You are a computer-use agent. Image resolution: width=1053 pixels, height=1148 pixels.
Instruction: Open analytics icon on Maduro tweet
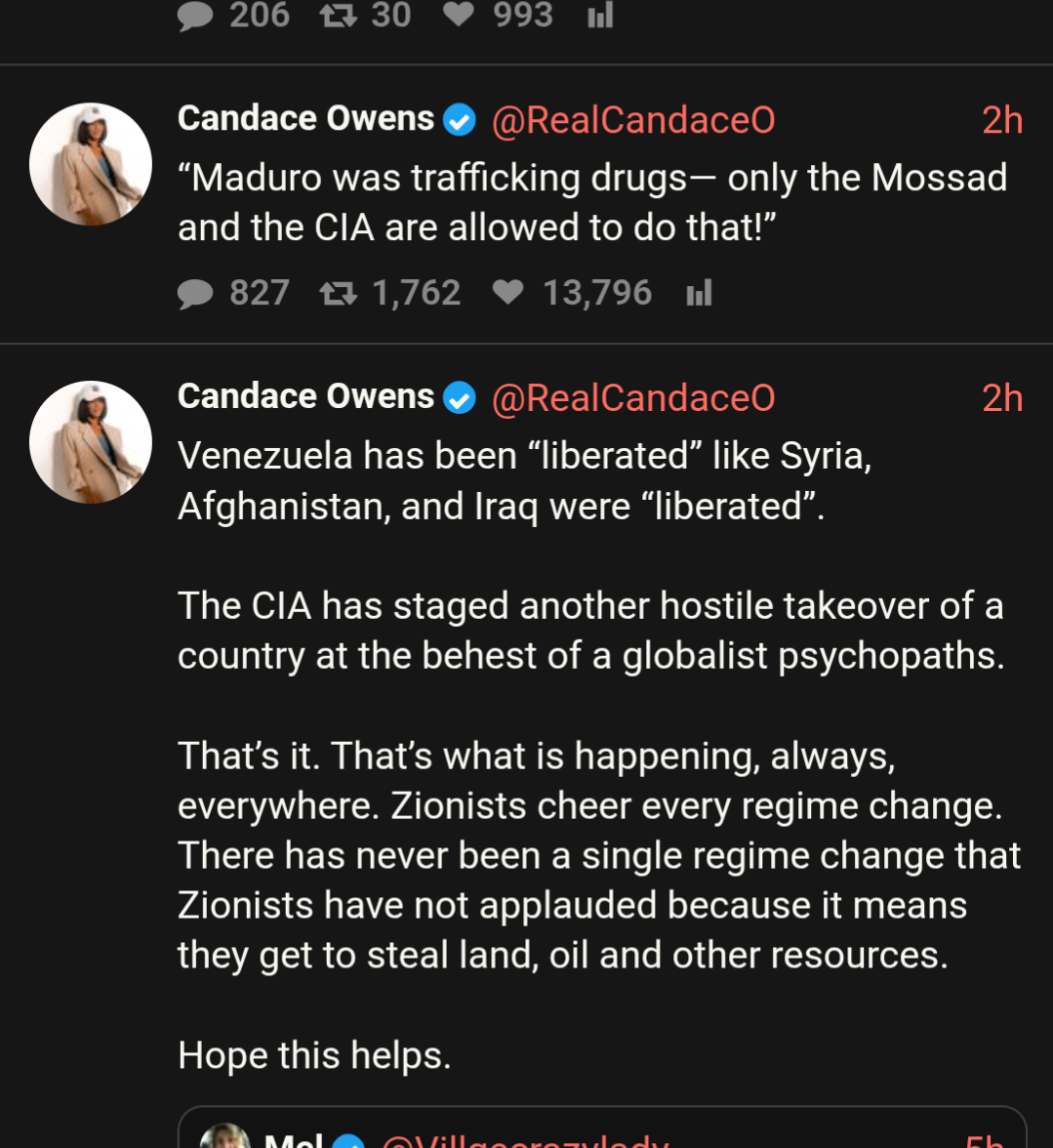click(x=699, y=293)
